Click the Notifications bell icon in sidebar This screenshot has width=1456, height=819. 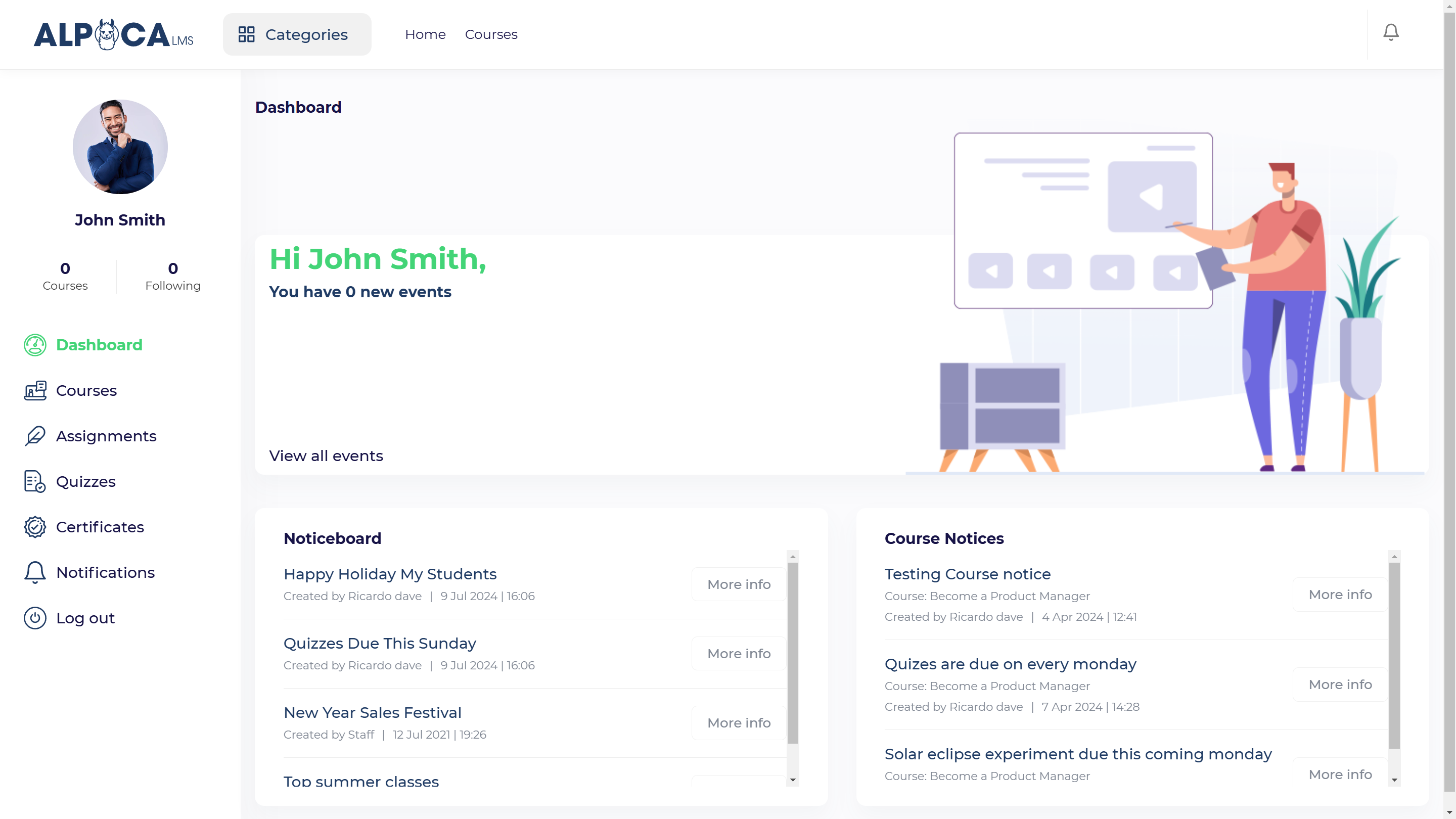(x=35, y=573)
